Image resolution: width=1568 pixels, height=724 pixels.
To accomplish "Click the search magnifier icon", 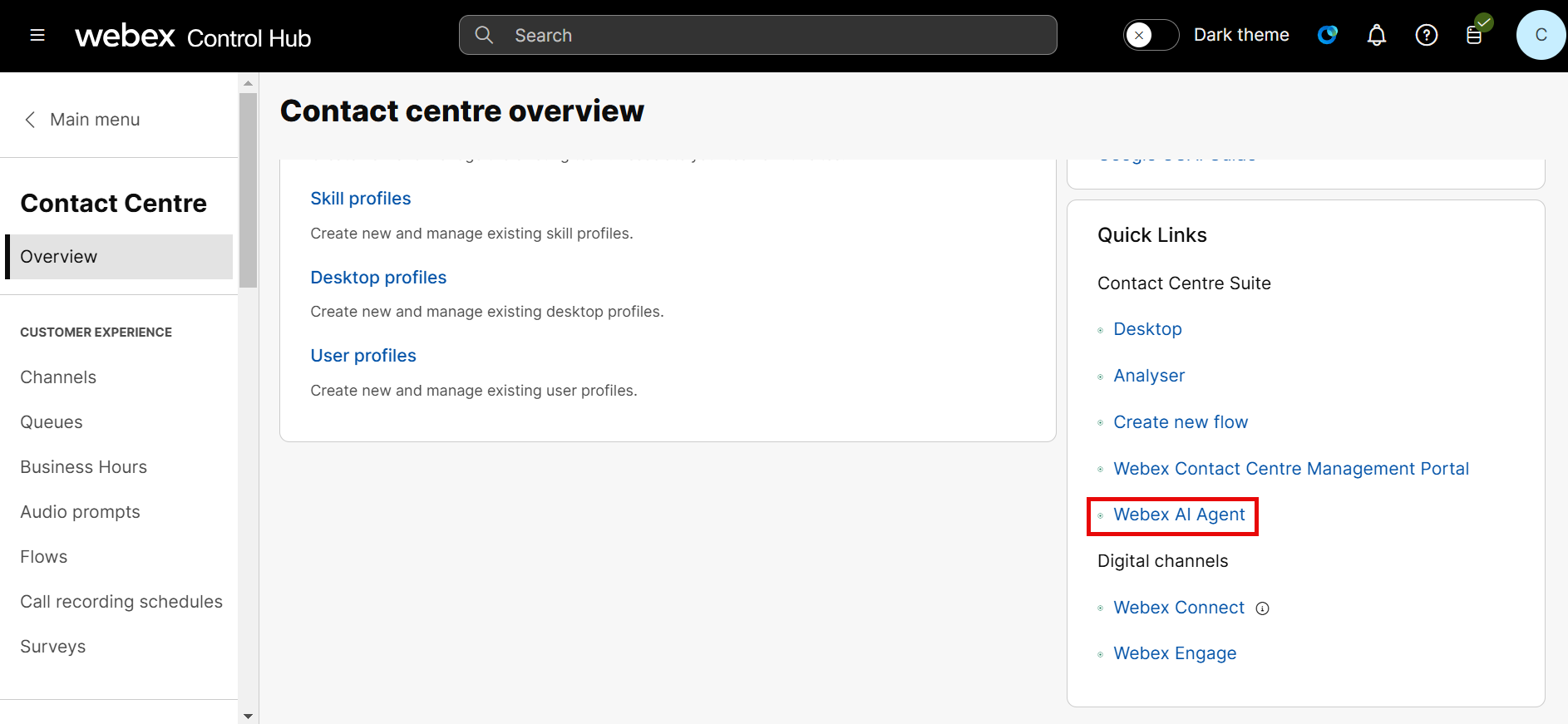I will pos(484,35).
